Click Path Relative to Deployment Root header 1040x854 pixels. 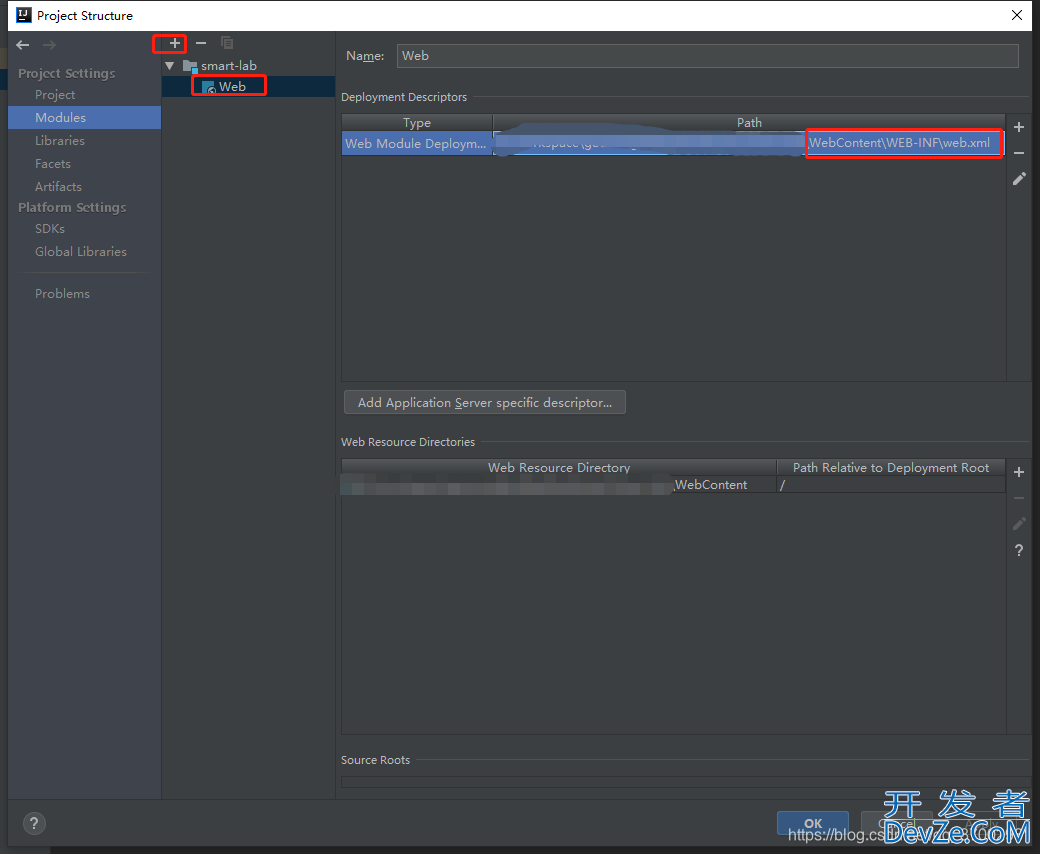coord(891,467)
